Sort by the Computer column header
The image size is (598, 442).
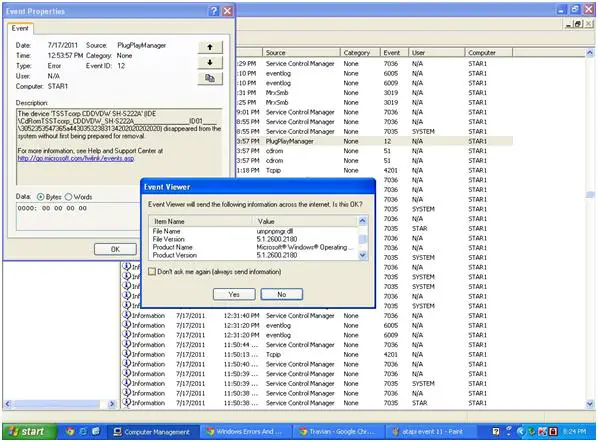tap(489, 52)
